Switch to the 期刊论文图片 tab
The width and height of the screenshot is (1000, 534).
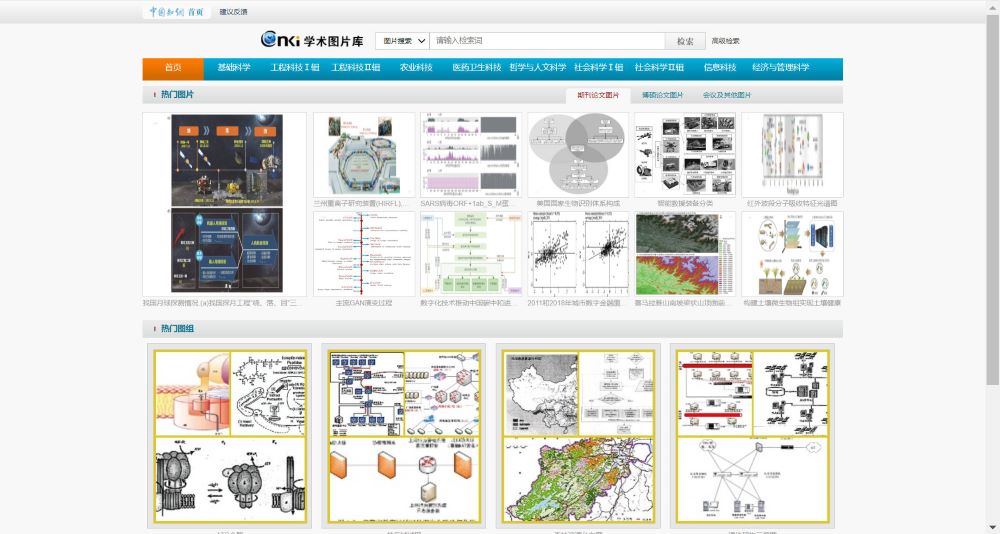tap(598, 95)
